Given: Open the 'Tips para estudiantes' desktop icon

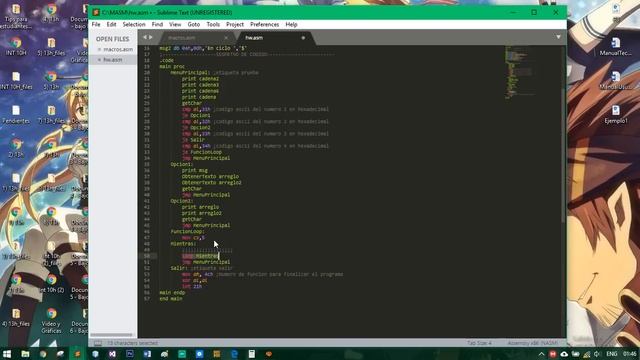Looking at the screenshot, I should point(16,16).
